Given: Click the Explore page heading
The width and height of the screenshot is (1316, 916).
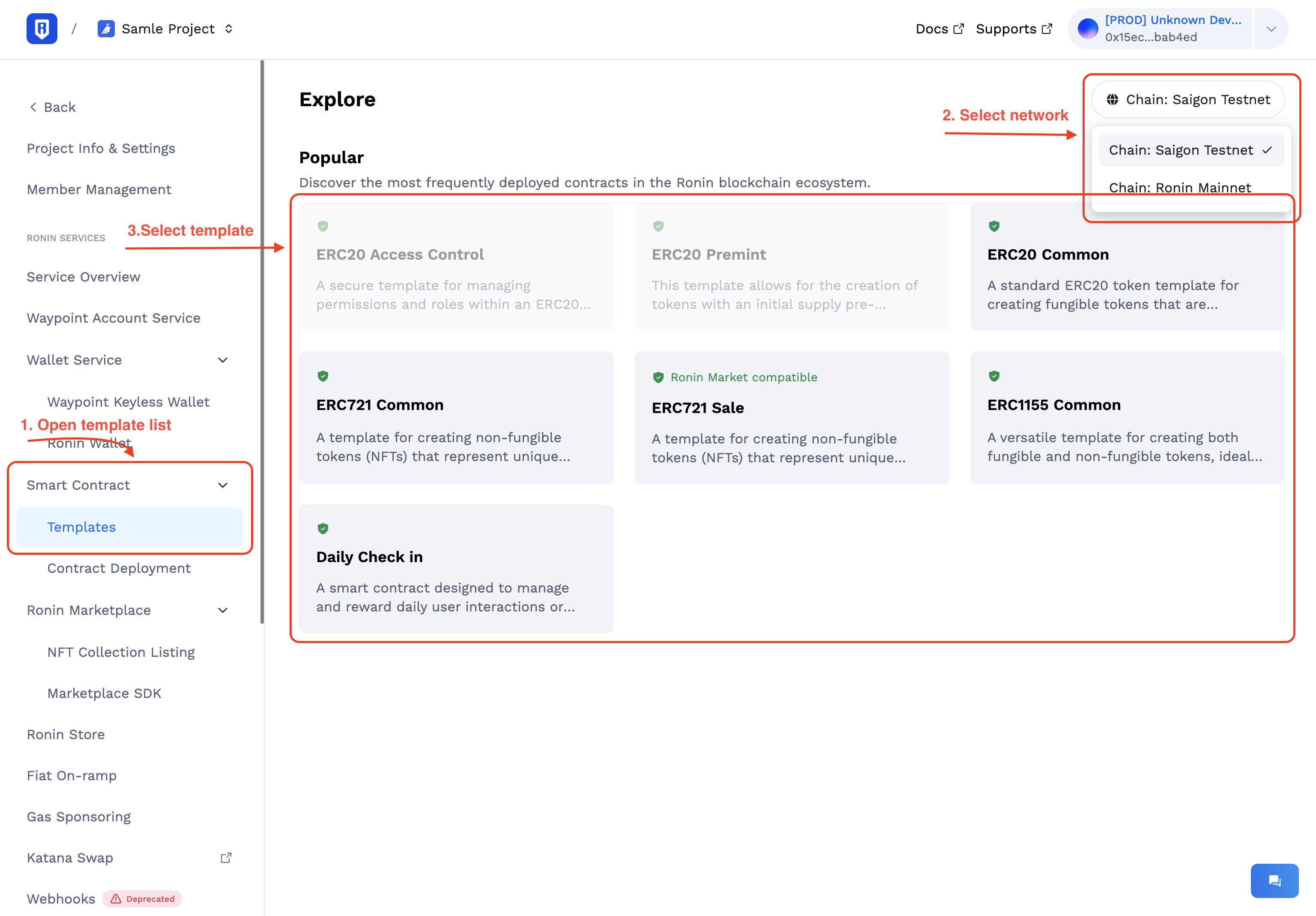Looking at the screenshot, I should (337, 99).
